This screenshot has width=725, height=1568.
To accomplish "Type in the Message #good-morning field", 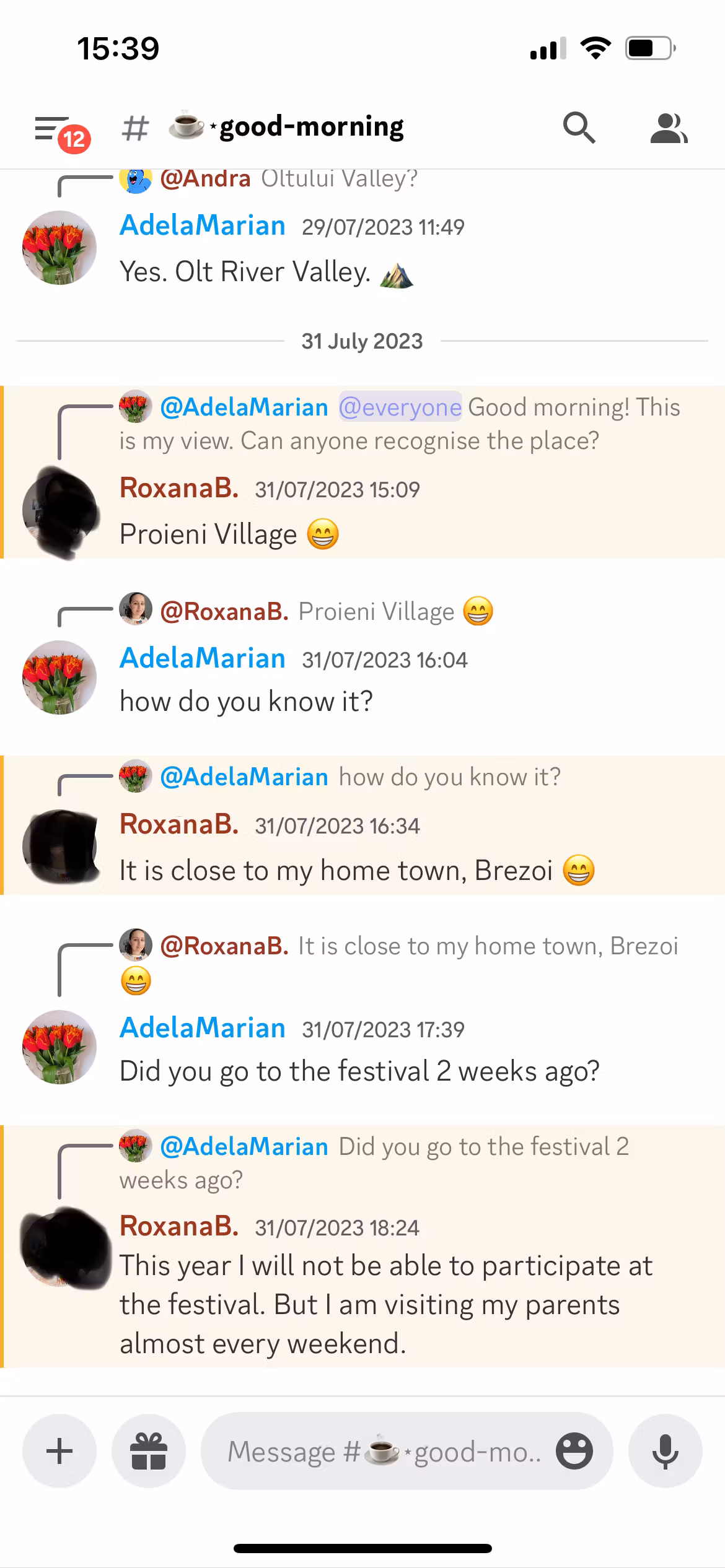I will pos(384,1450).
